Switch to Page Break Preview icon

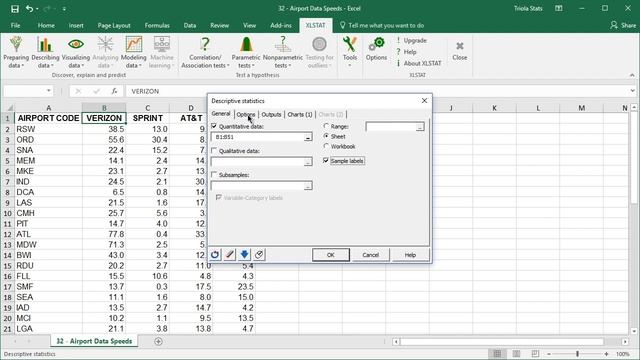point(535,354)
